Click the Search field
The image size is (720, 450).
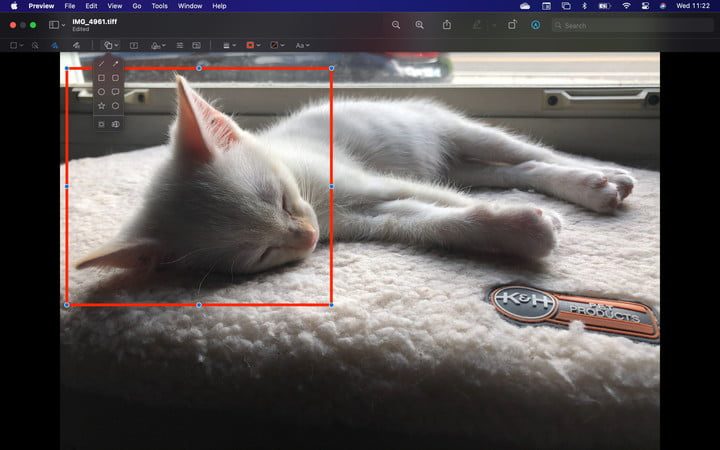coord(600,25)
